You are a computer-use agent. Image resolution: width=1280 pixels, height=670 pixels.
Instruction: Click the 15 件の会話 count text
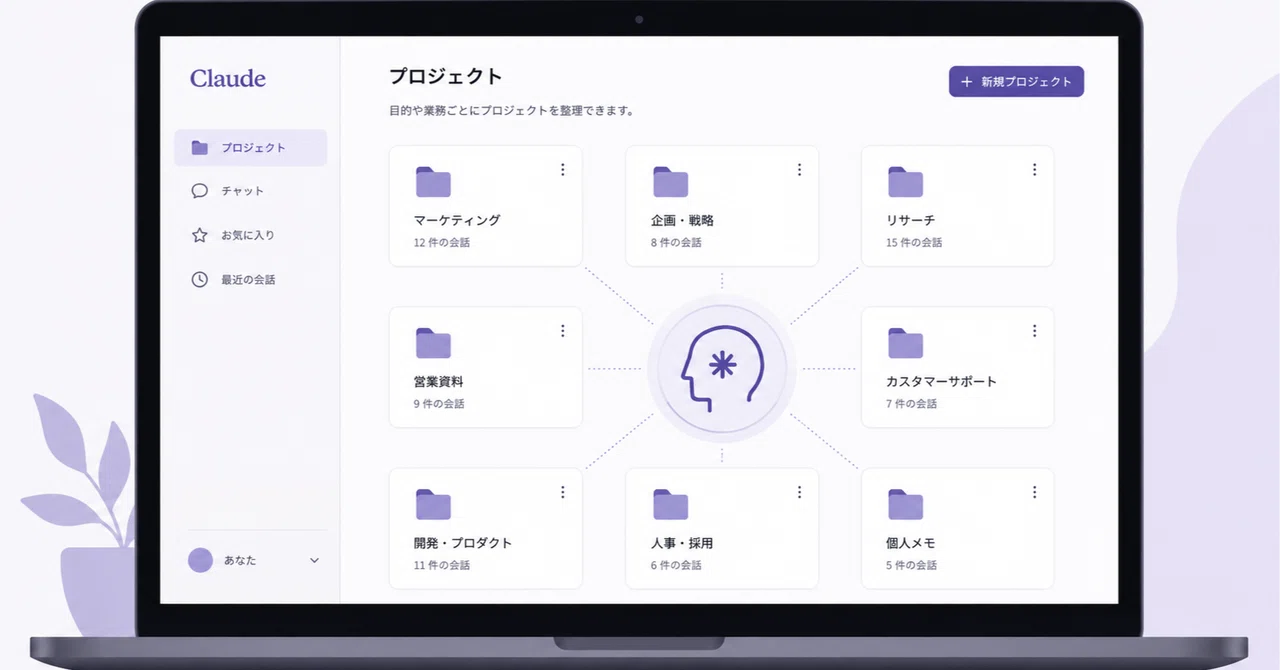click(x=913, y=243)
